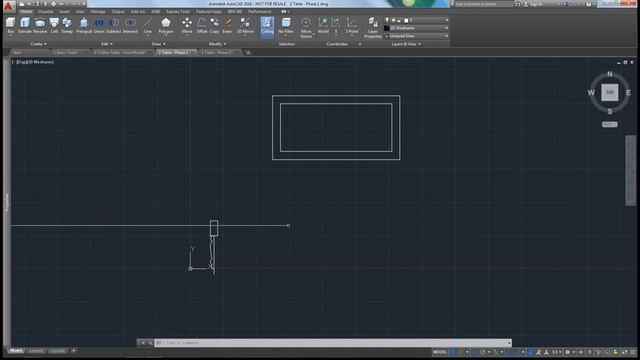This screenshot has height=360, width=640.
Task: Click the AutoCAD application menu logo
Action: point(9,6)
